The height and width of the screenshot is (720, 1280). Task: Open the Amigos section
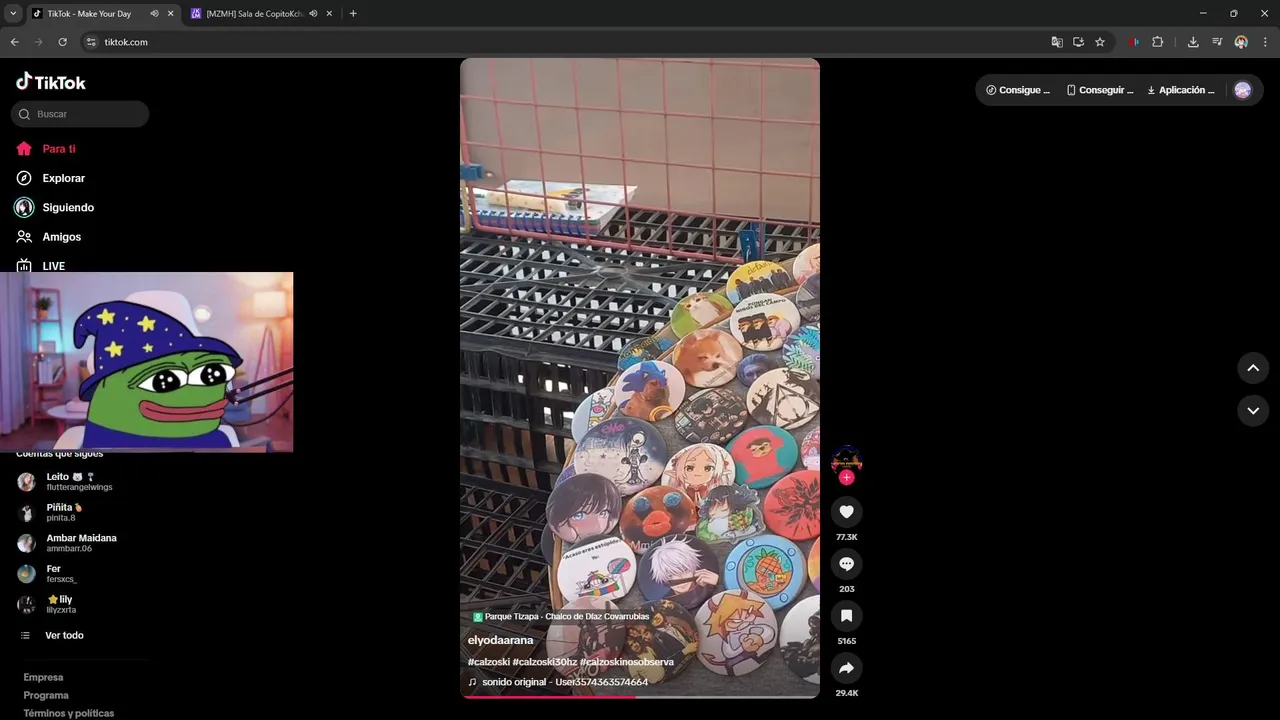pyautogui.click(x=48, y=237)
